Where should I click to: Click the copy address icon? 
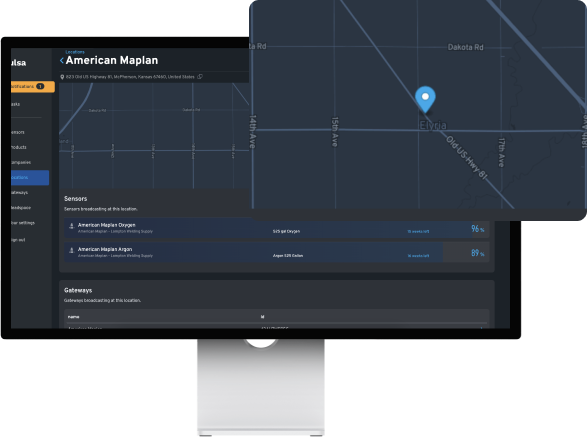pyautogui.click(x=200, y=77)
